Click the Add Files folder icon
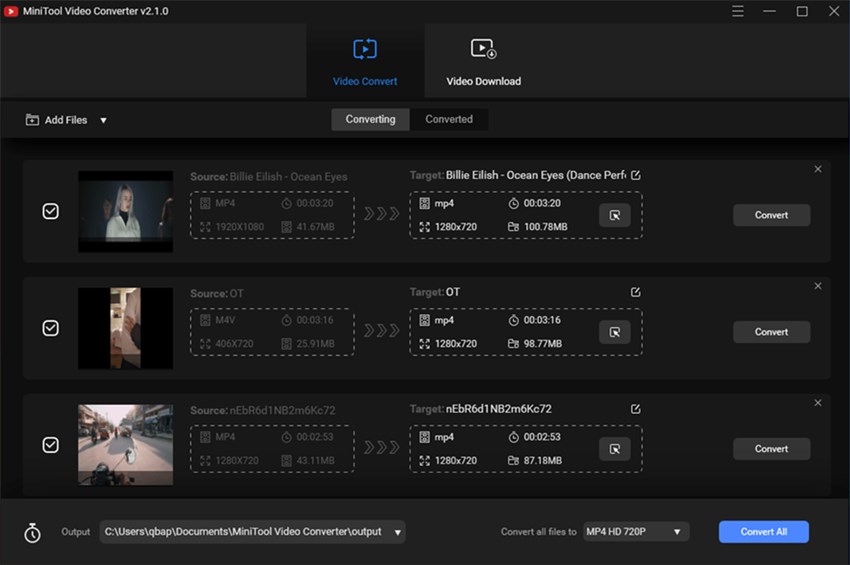 point(32,120)
